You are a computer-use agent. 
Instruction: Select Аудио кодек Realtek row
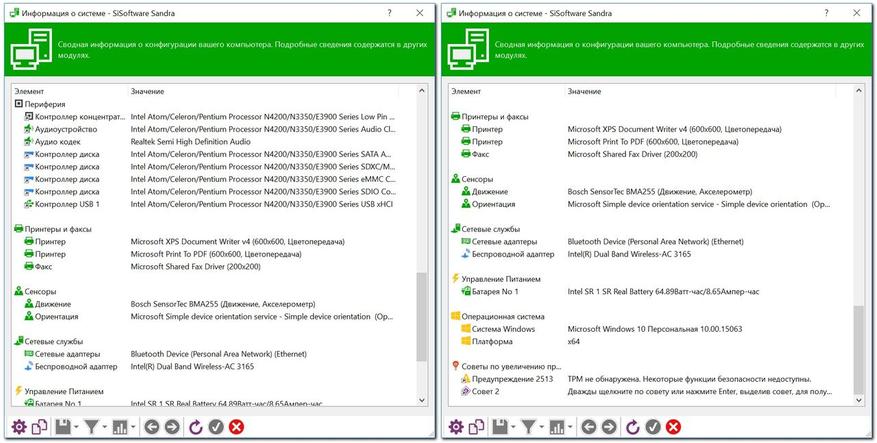(x=211, y=142)
